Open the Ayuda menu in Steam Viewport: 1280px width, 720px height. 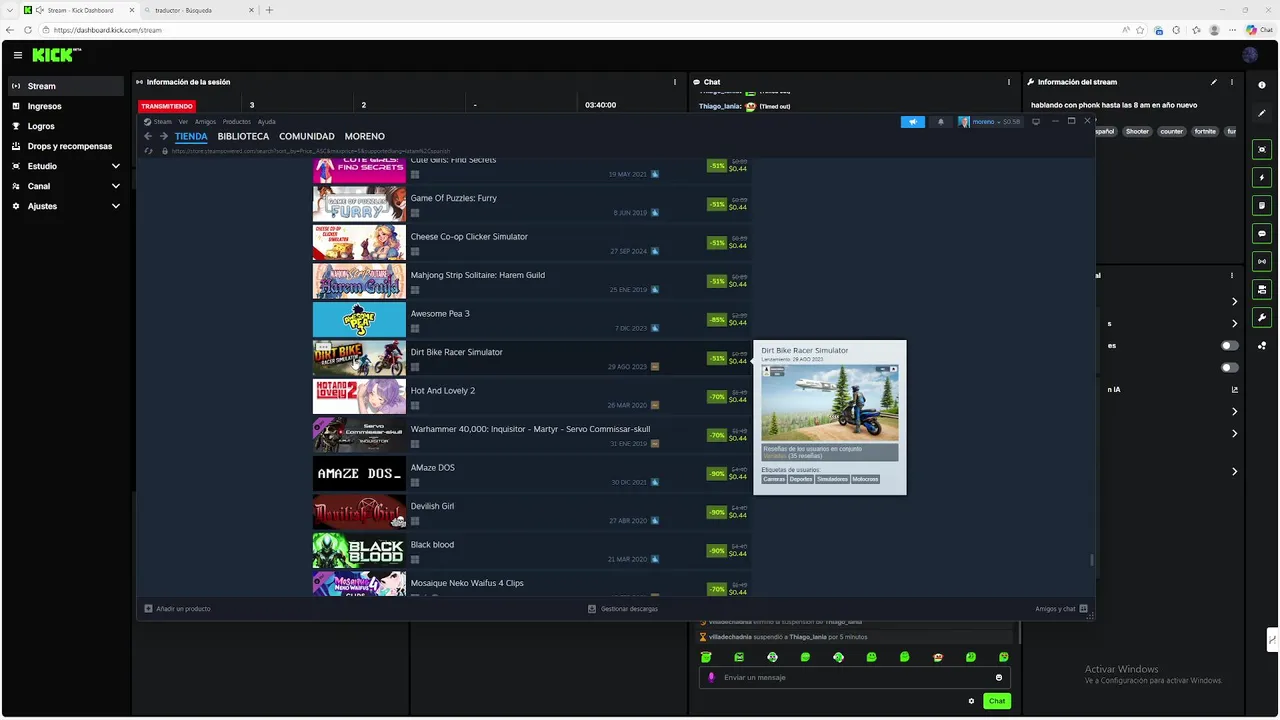point(267,122)
